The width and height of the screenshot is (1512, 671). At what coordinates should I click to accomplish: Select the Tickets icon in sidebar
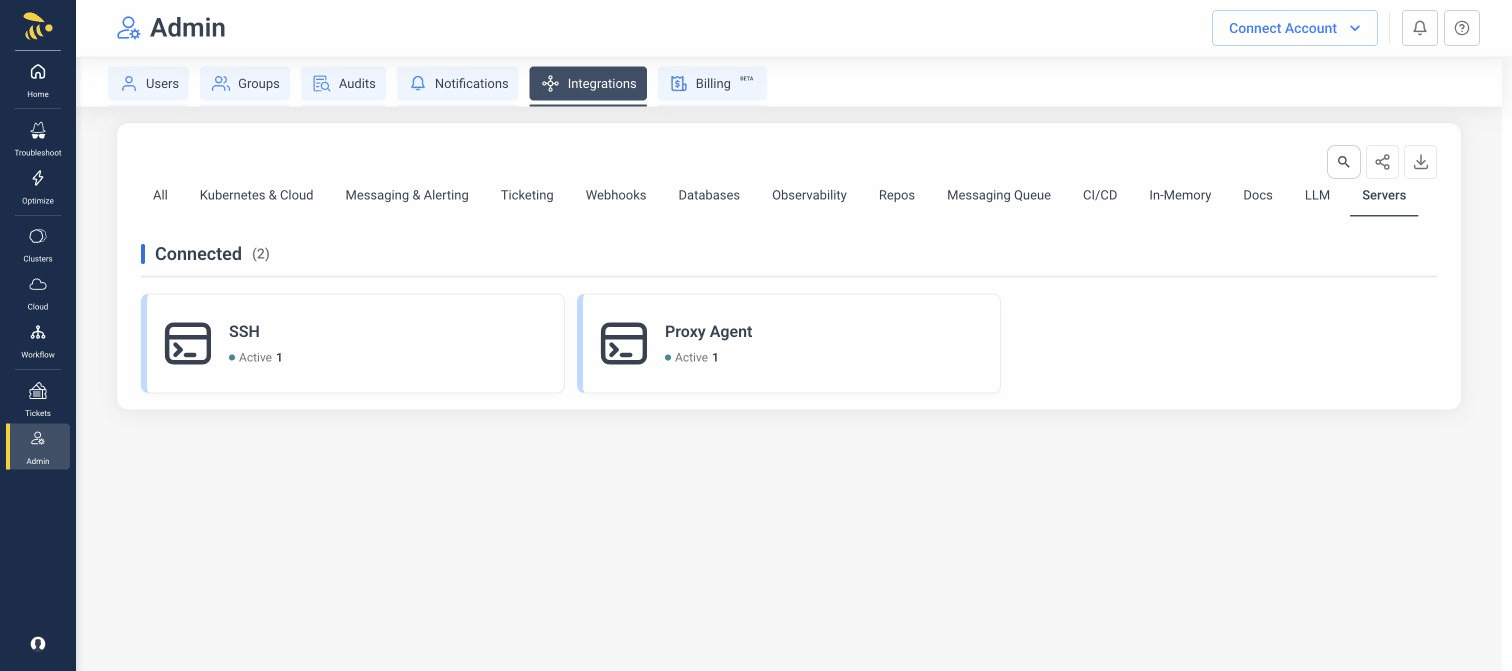38,398
